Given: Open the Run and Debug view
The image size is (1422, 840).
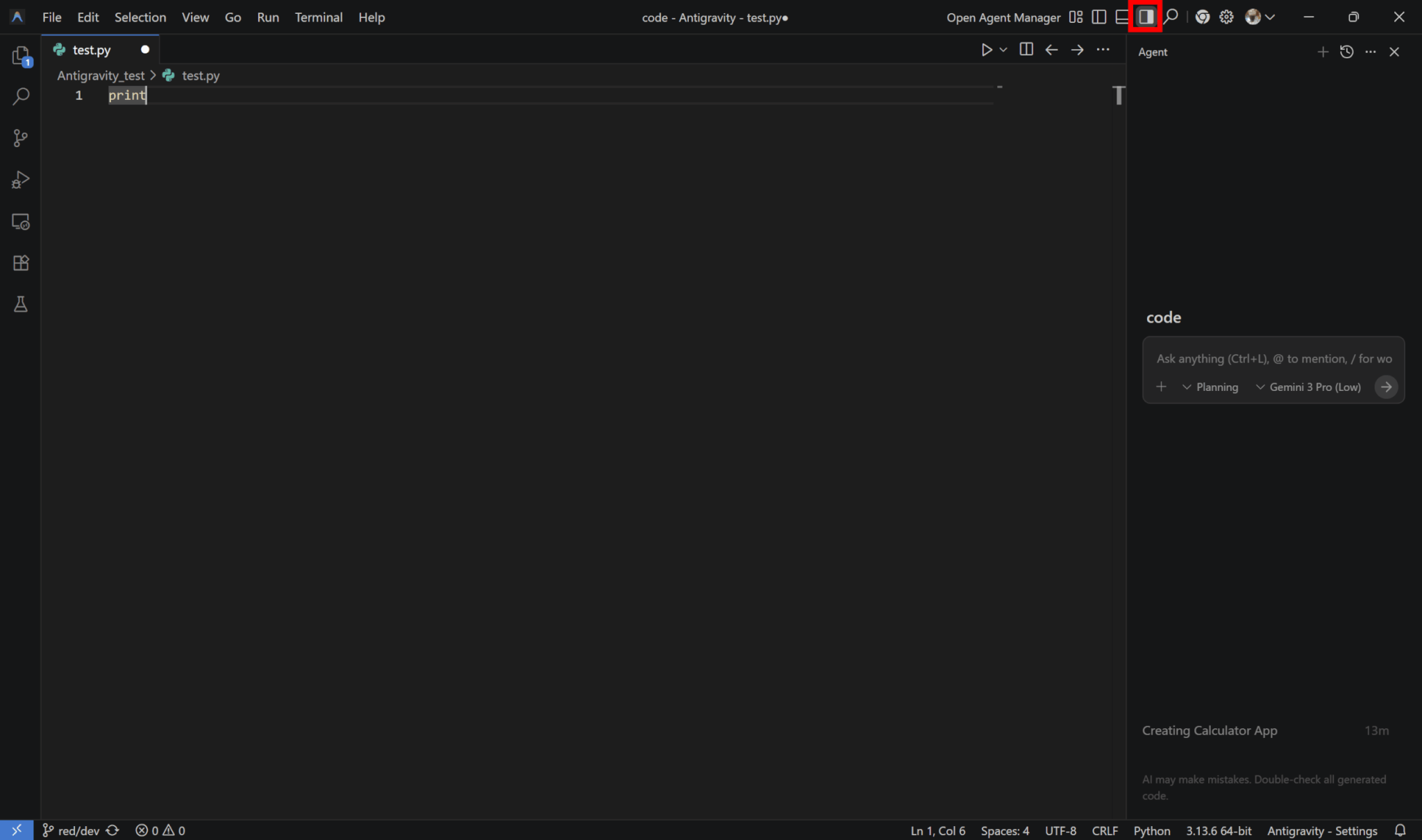Looking at the screenshot, I should [x=21, y=180].
